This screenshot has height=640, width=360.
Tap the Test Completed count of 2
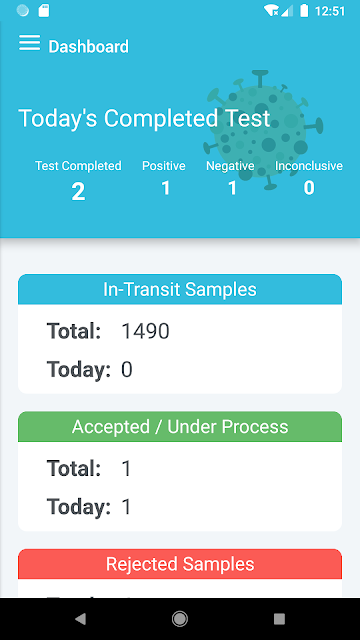click(x=78, y=192)
